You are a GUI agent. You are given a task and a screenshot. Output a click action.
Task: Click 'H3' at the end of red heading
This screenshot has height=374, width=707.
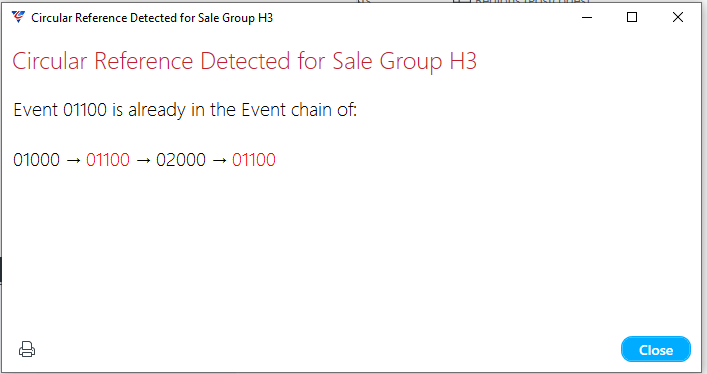click(463, 61)
